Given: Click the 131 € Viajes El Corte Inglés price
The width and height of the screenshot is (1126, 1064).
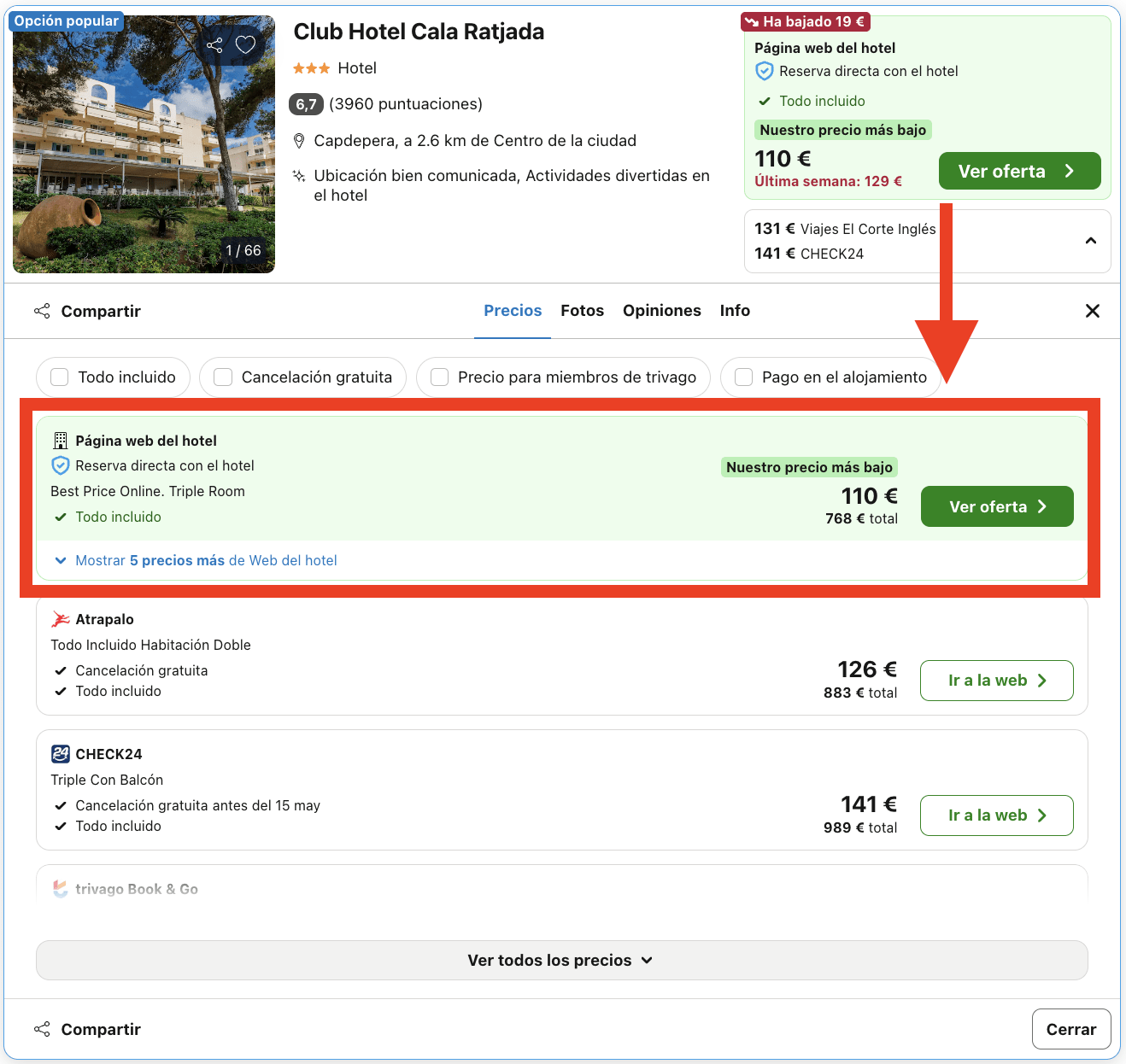Looking at the screenshot, I should pos(845,229).
